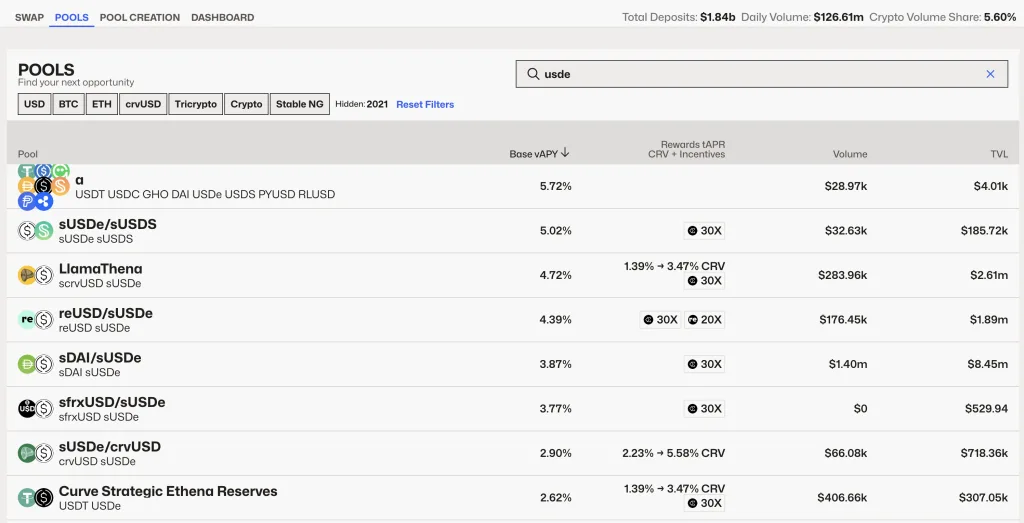Click the Crypto Volume Share 5.60% stat
Viewport: 1024px width, 523px height.
[x=942, y=18]
